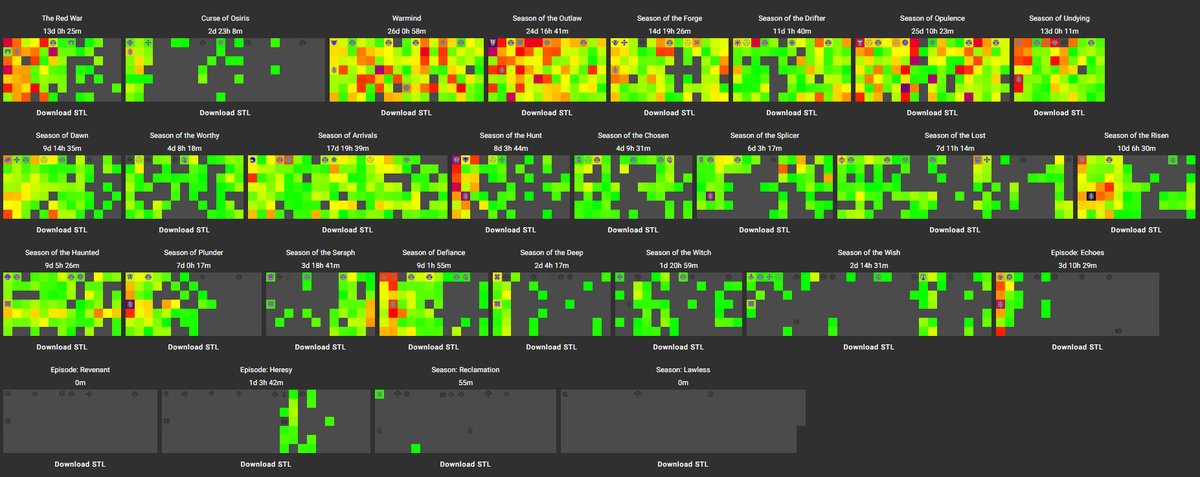This screenshot has height=477, width=1200.
Task: Click the Season of the Witch title
Action: pos(678,252)
